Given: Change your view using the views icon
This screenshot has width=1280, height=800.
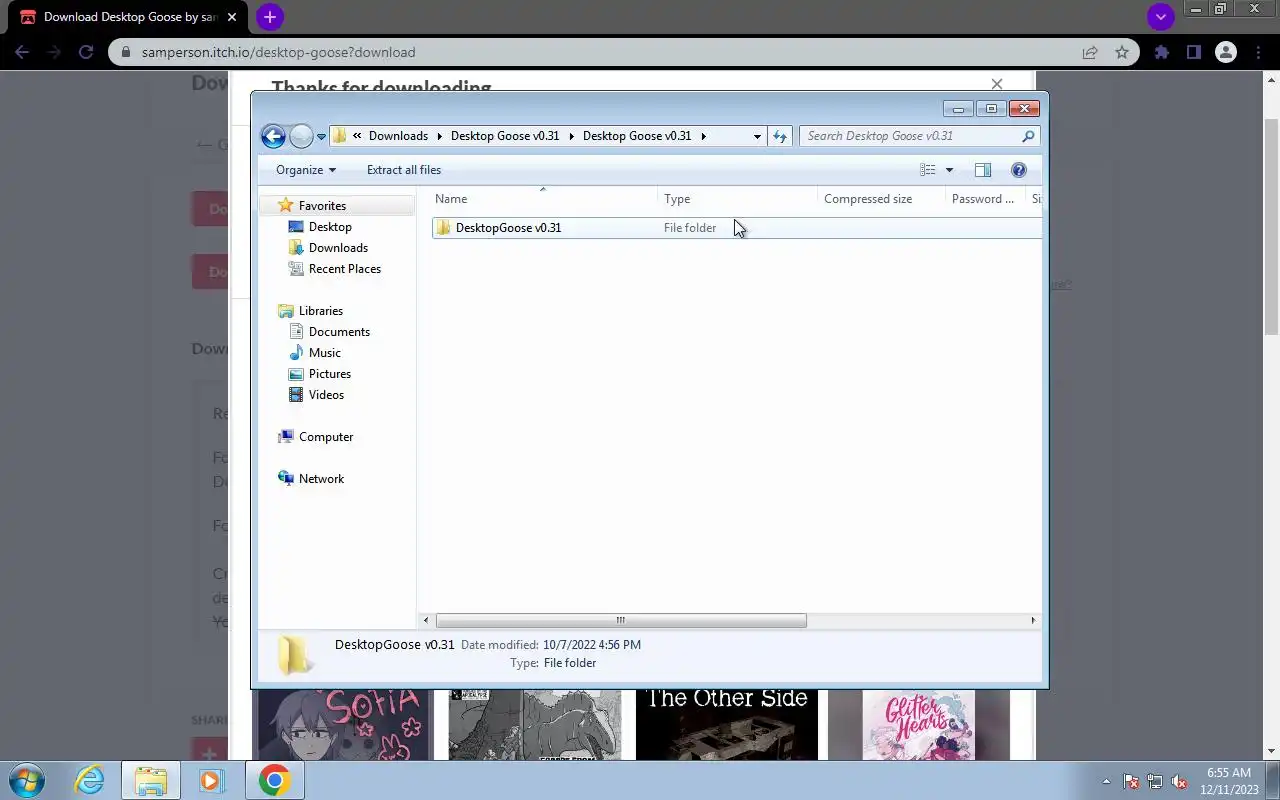Looking at the screenshot, I should [x=928, y=170].
